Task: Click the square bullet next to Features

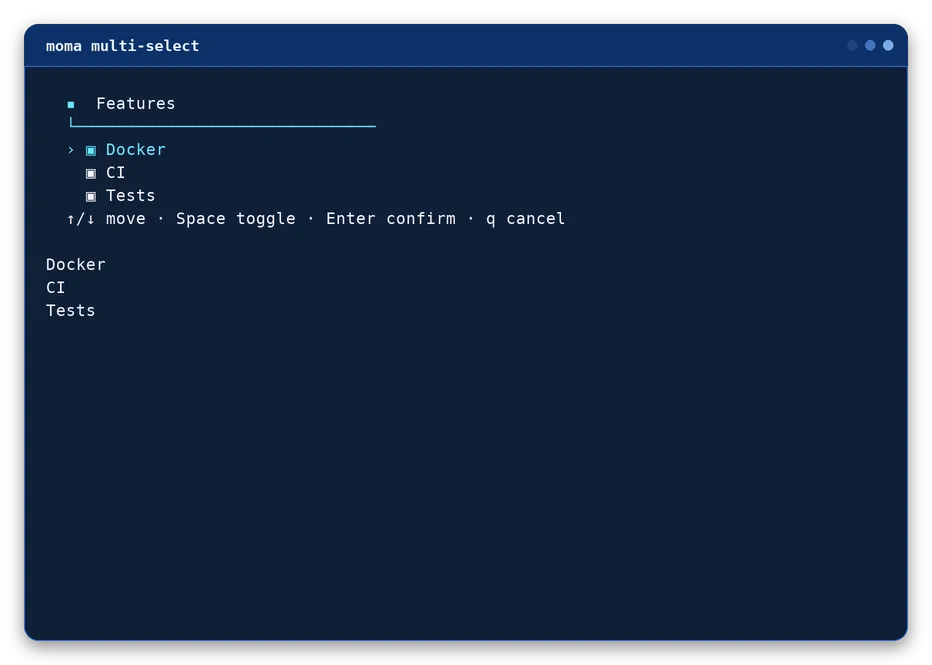Action: [71, 105]
